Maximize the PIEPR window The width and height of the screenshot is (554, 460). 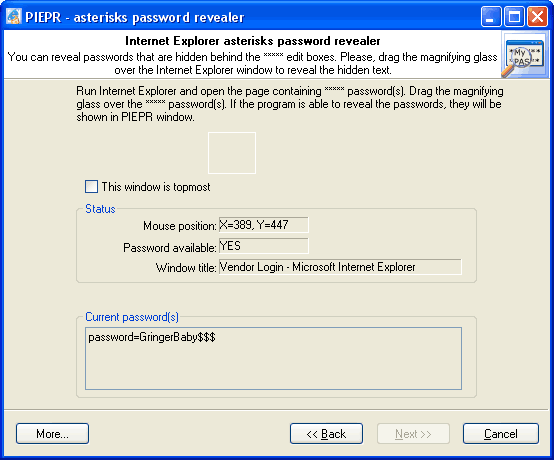click(x=514, y=17)
